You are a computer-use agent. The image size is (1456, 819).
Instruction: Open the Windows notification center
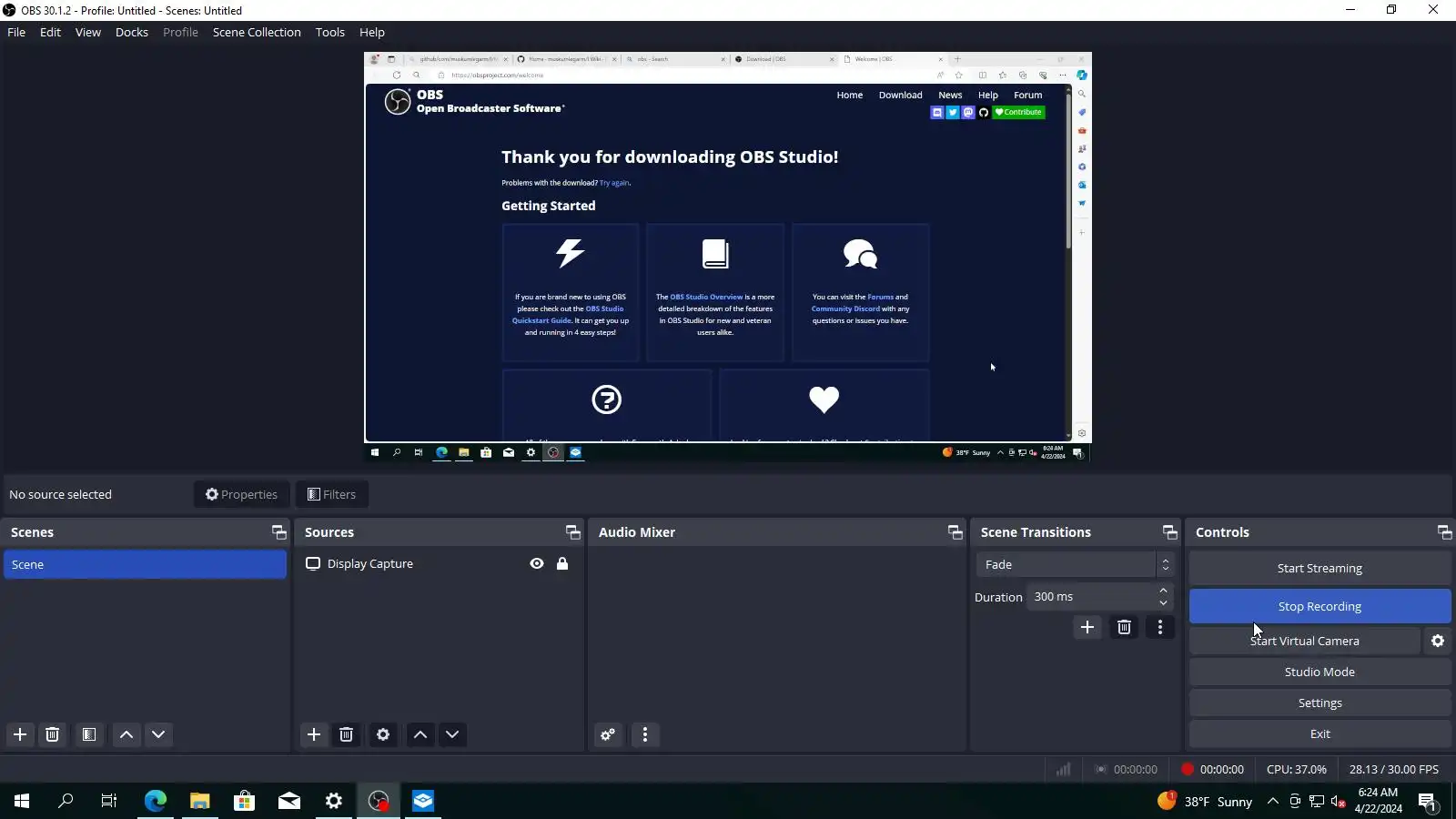pyautogui.click(x=1427, y=801)
